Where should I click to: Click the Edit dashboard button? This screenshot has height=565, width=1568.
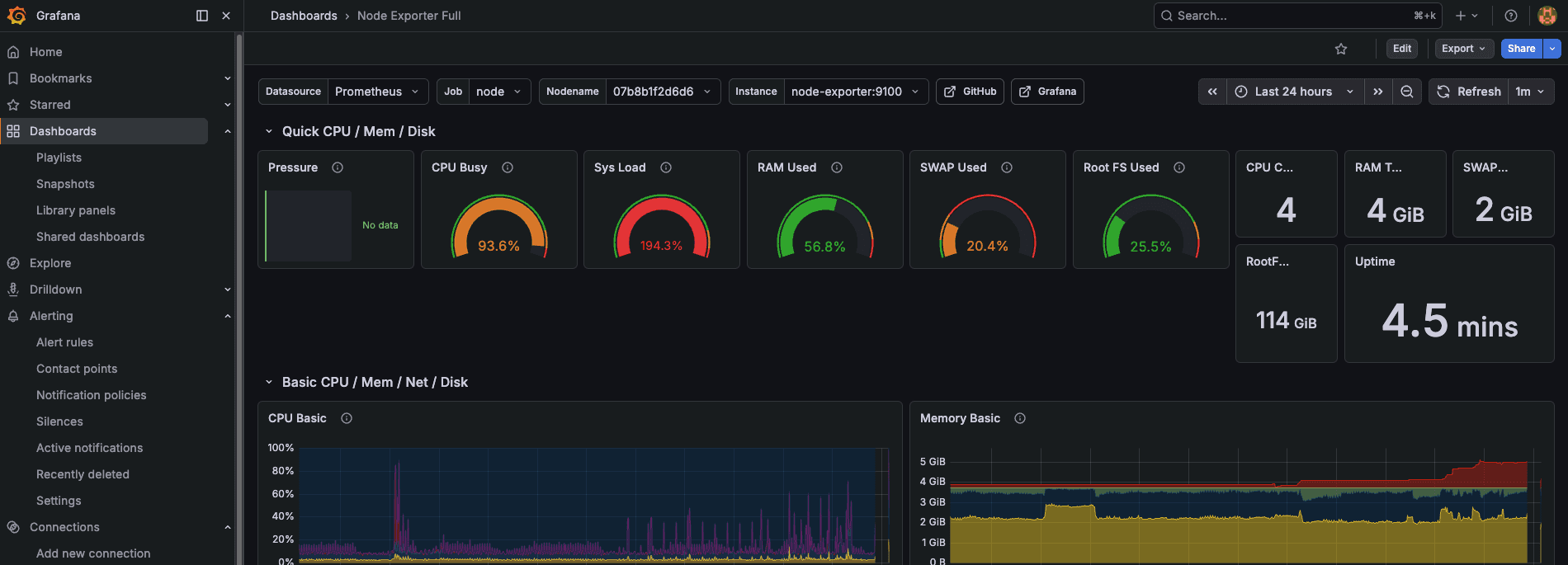click(x=1402, y=49)
